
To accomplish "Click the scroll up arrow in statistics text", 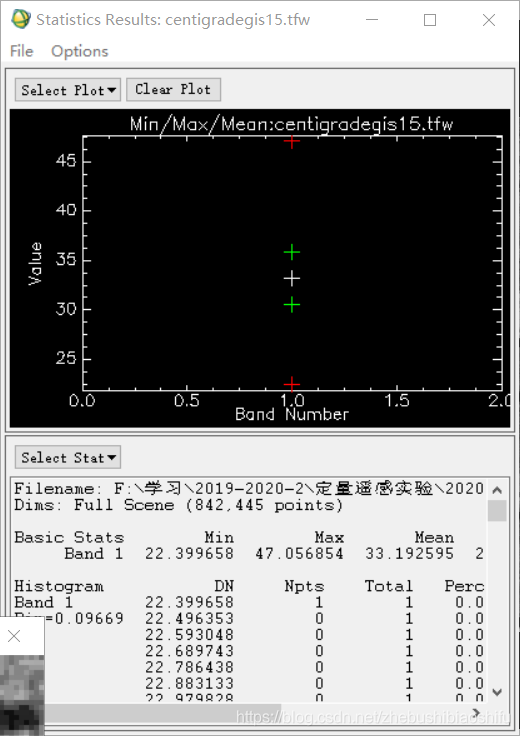I will [497, 490].
